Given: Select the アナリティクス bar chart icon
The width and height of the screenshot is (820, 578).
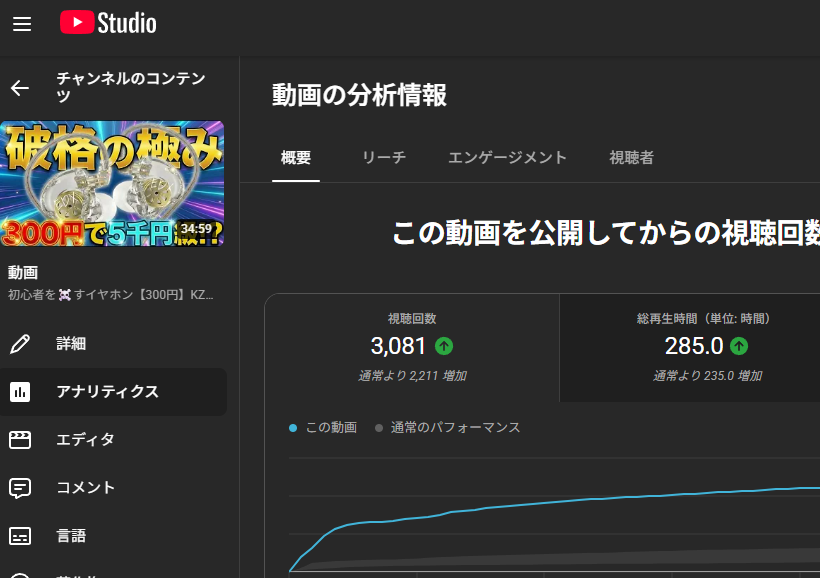Looking at the screenshot, I should coord(18,391).
